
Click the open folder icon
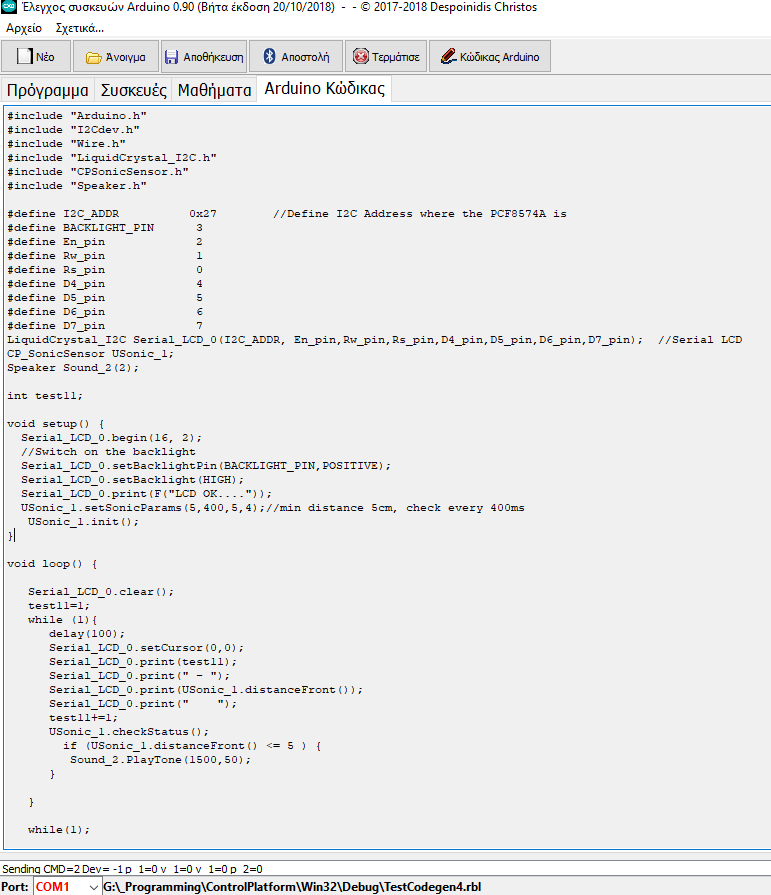pos(94,57)
